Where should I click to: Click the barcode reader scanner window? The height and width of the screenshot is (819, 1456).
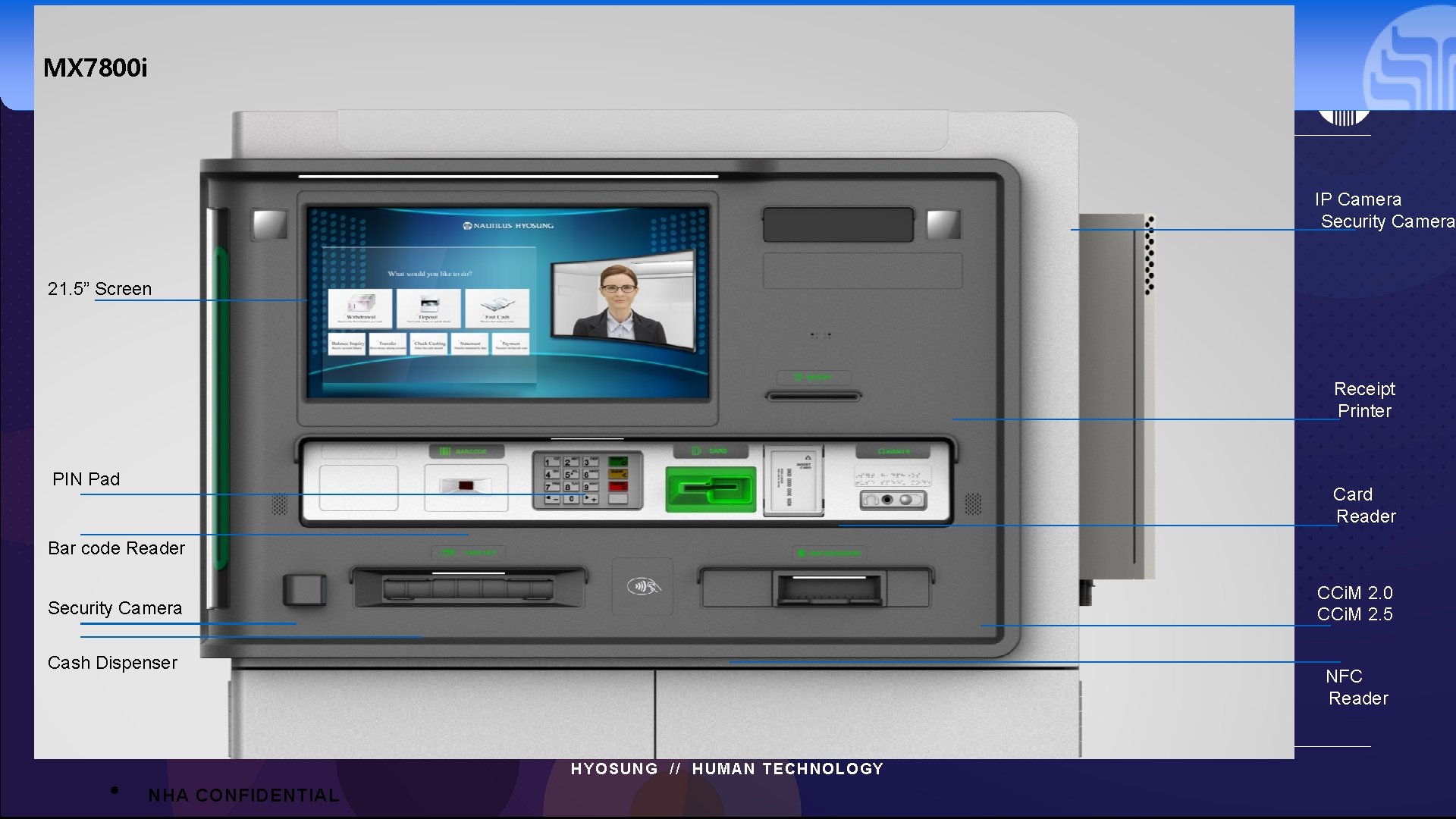point(466,486)
